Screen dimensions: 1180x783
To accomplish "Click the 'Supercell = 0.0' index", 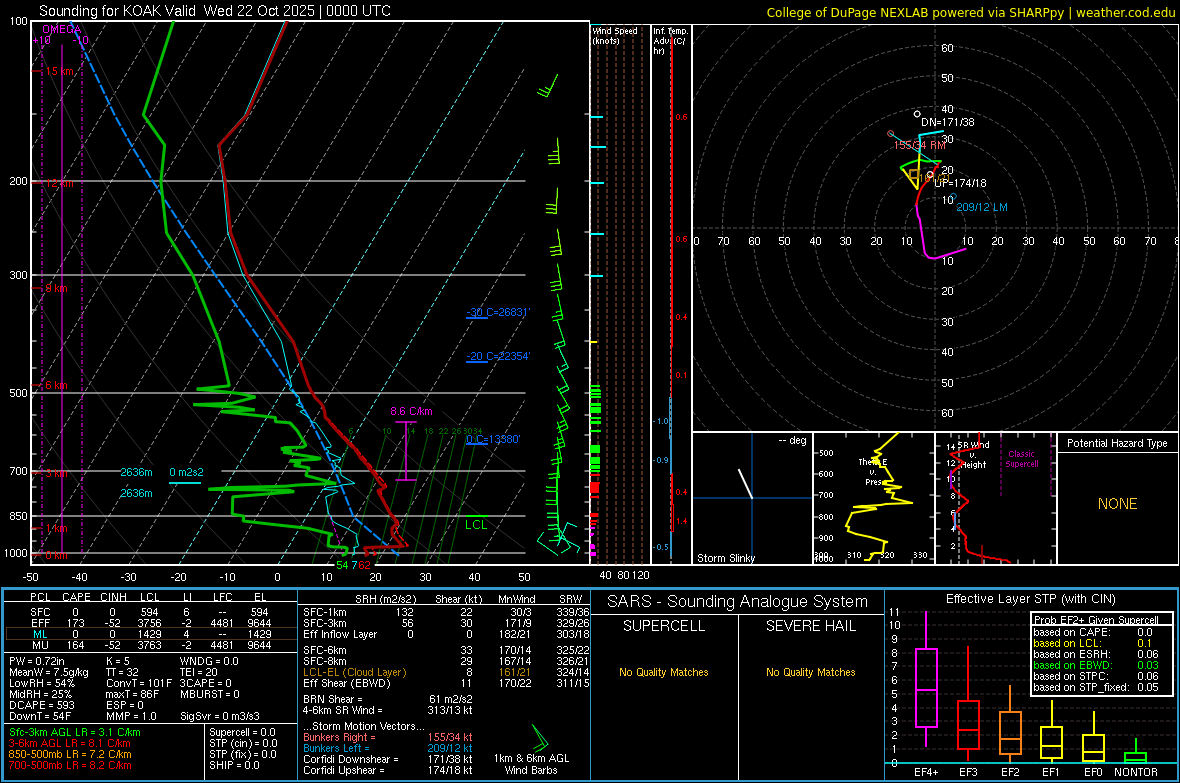I will tap(242, 733).
